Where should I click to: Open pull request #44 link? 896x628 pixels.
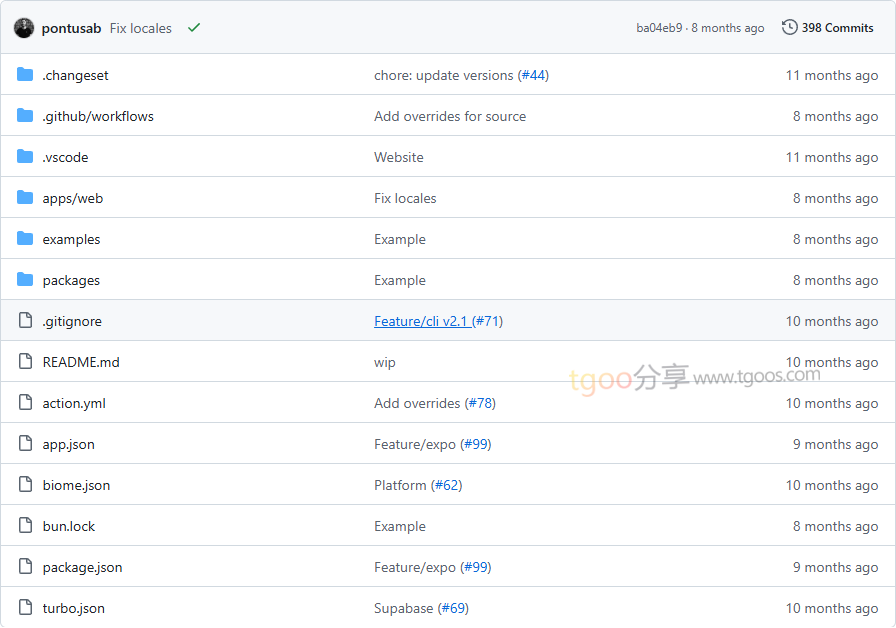tap(534, 75)
